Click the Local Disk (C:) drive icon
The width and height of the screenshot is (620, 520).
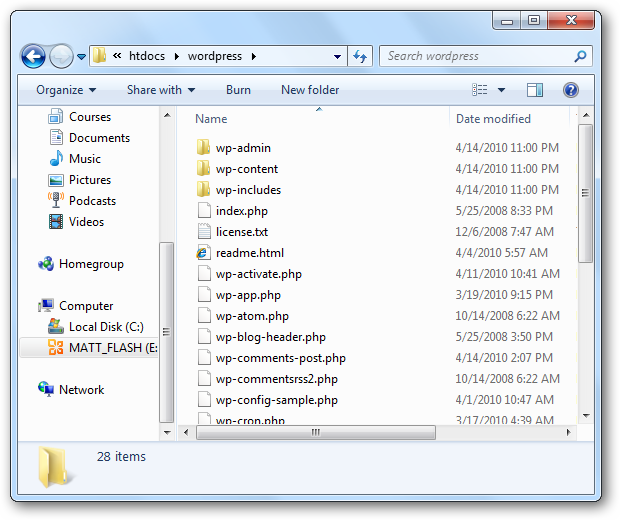point(56,326)
